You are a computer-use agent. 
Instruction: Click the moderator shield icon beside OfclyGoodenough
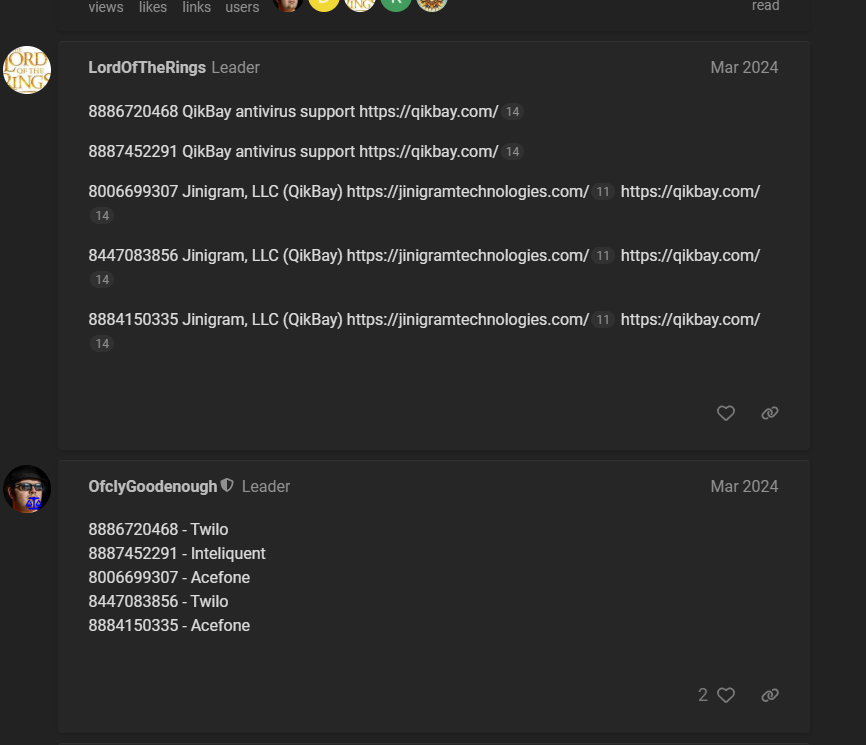coord(227,486)
